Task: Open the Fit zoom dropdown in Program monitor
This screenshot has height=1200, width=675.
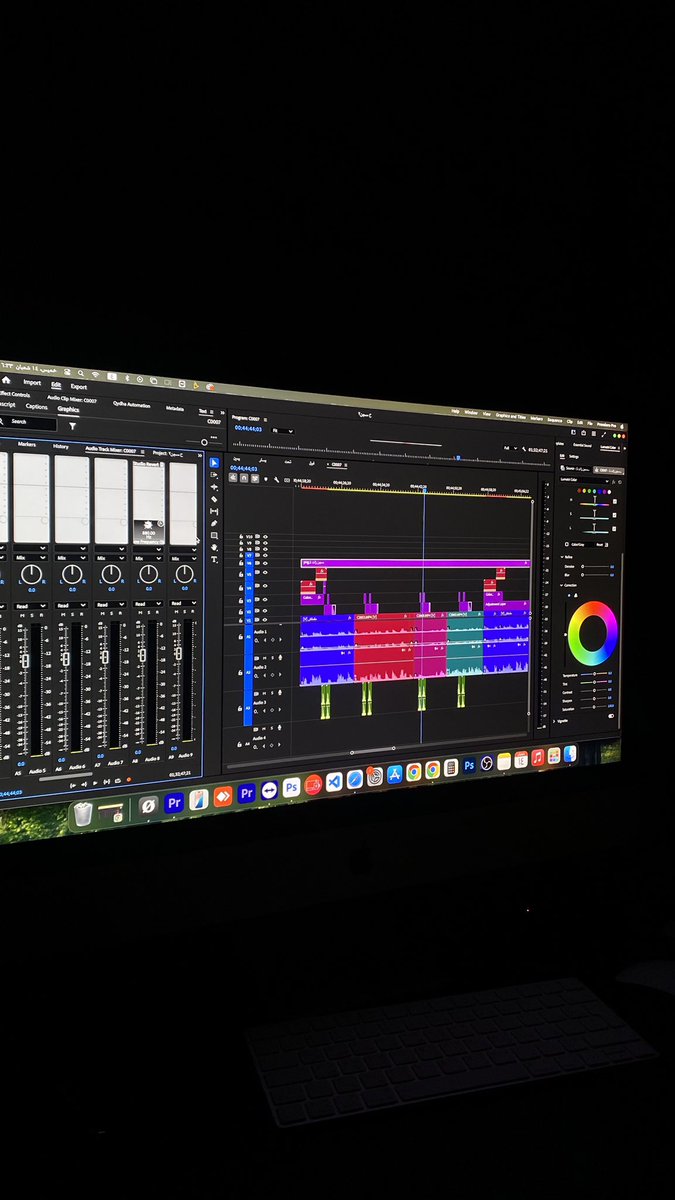Action: pyautogui.click(x=284, y=430)
